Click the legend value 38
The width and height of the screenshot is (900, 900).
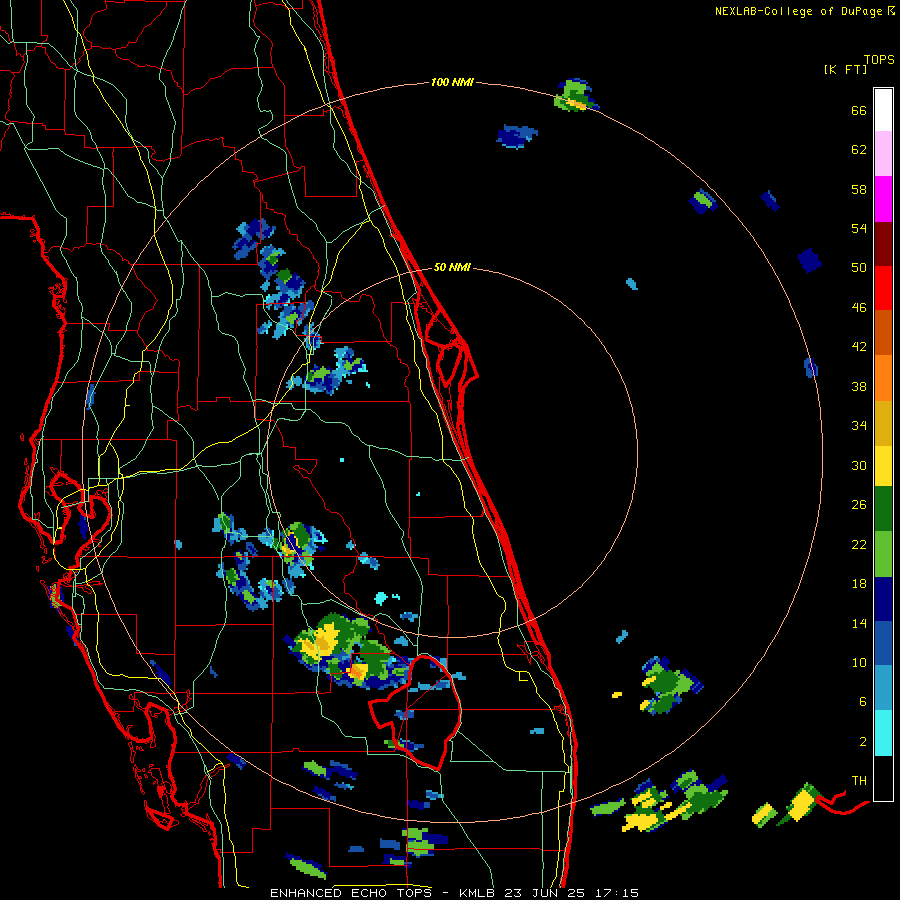point(859,386)
